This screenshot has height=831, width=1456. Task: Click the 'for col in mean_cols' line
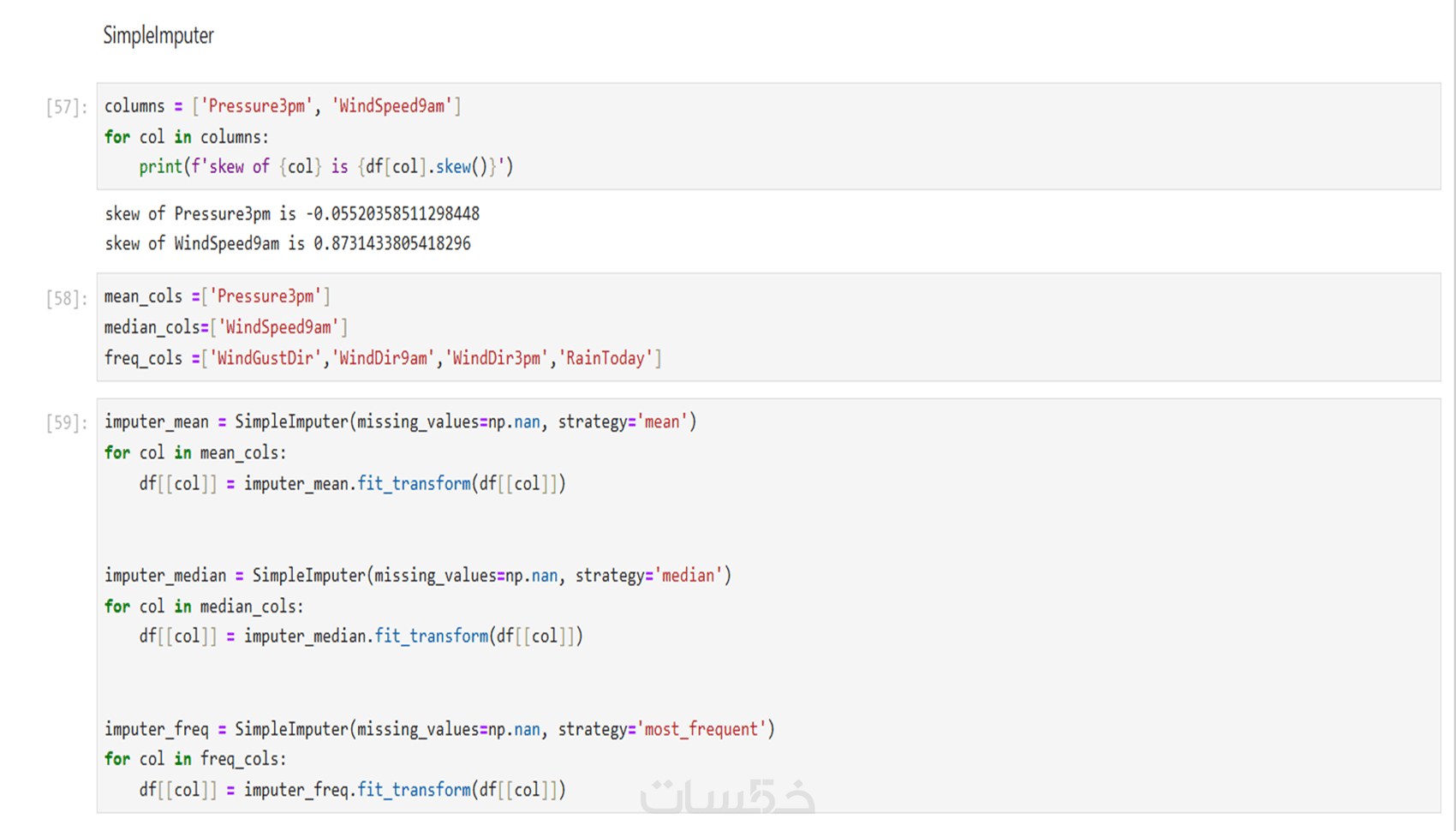(x=195, y=452)
